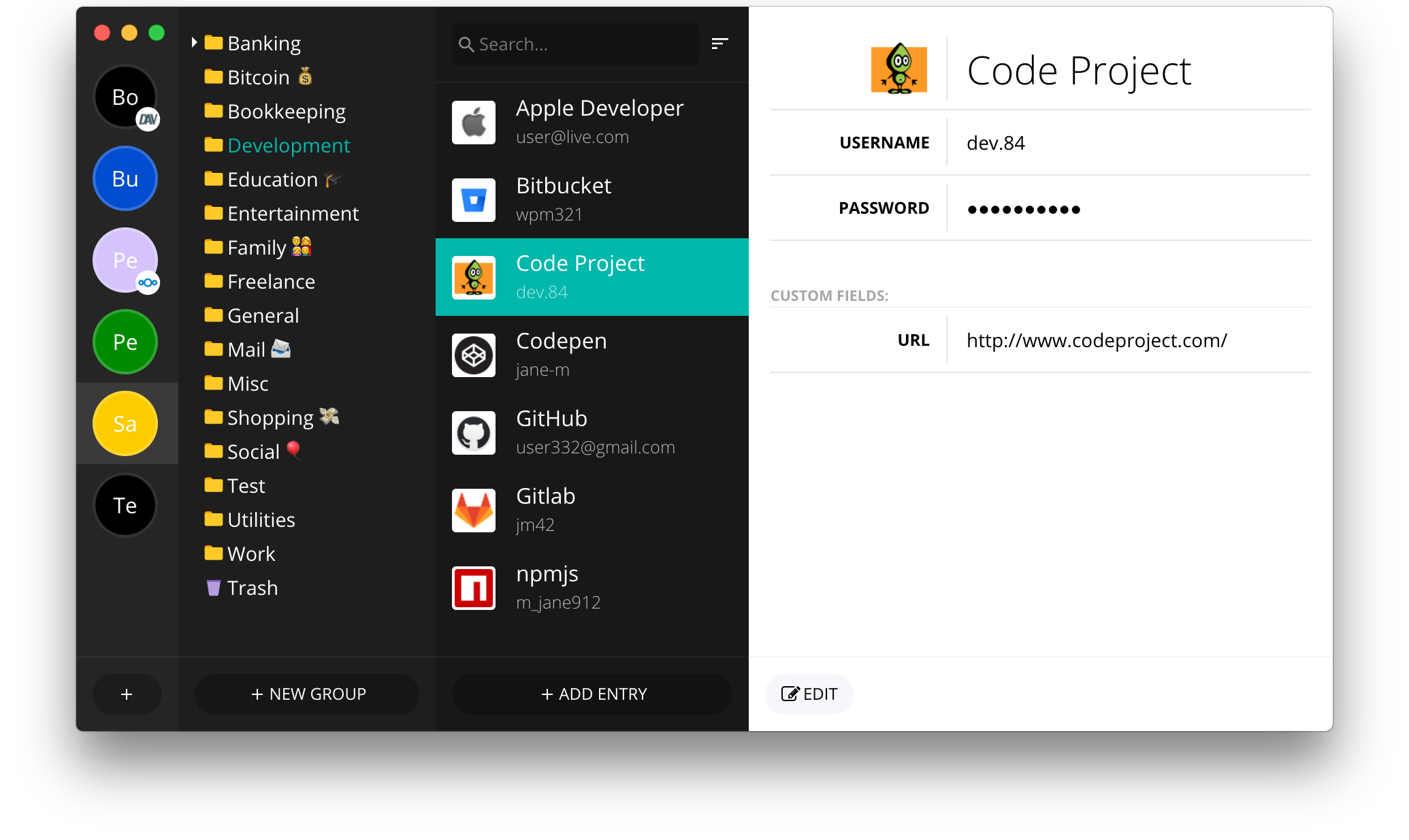This screenshot has height=840, width=1409.
Task: Select the Gitlab entry
Action: (x=592, y=510)
